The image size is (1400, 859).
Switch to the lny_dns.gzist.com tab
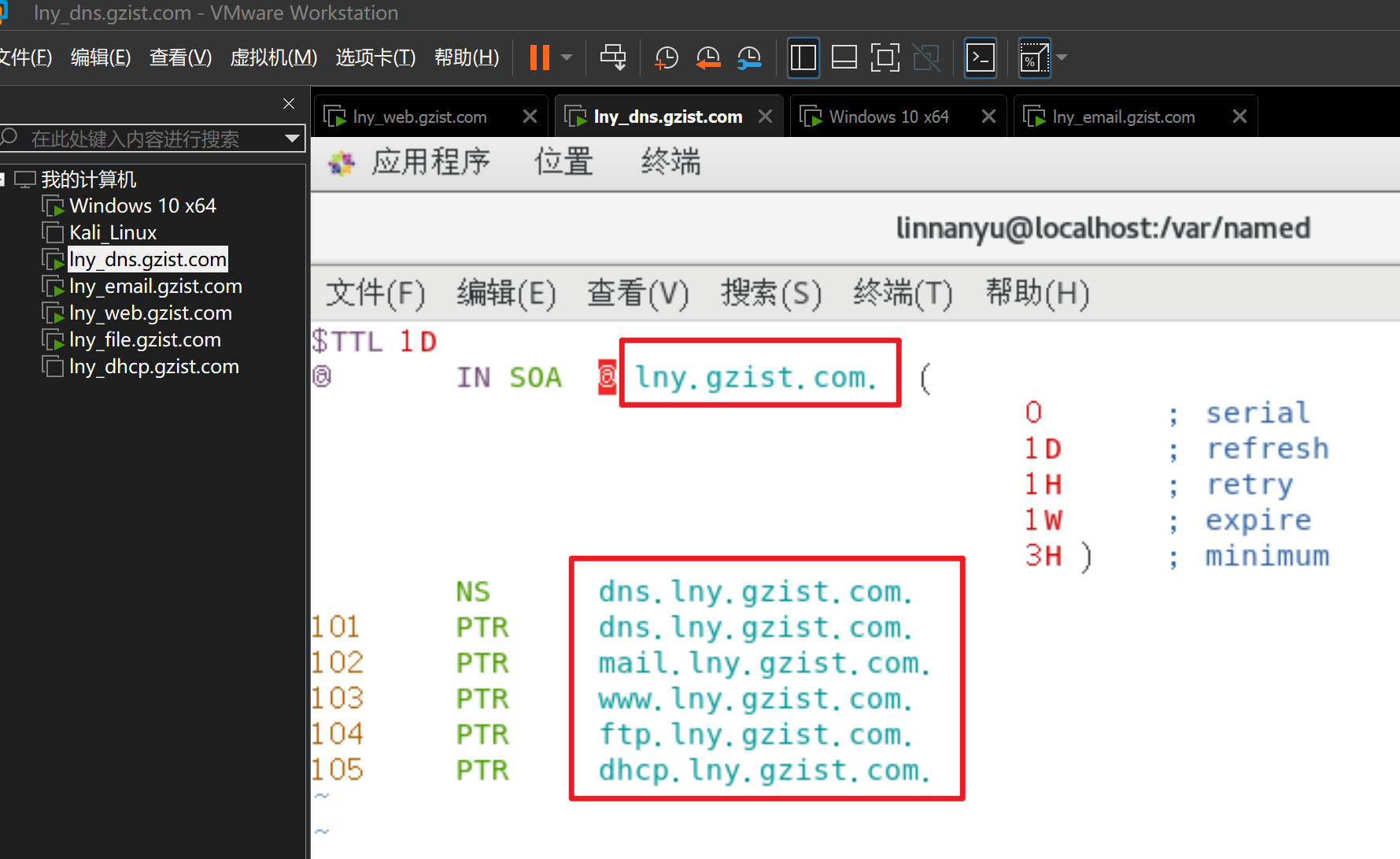pos(668,117)
